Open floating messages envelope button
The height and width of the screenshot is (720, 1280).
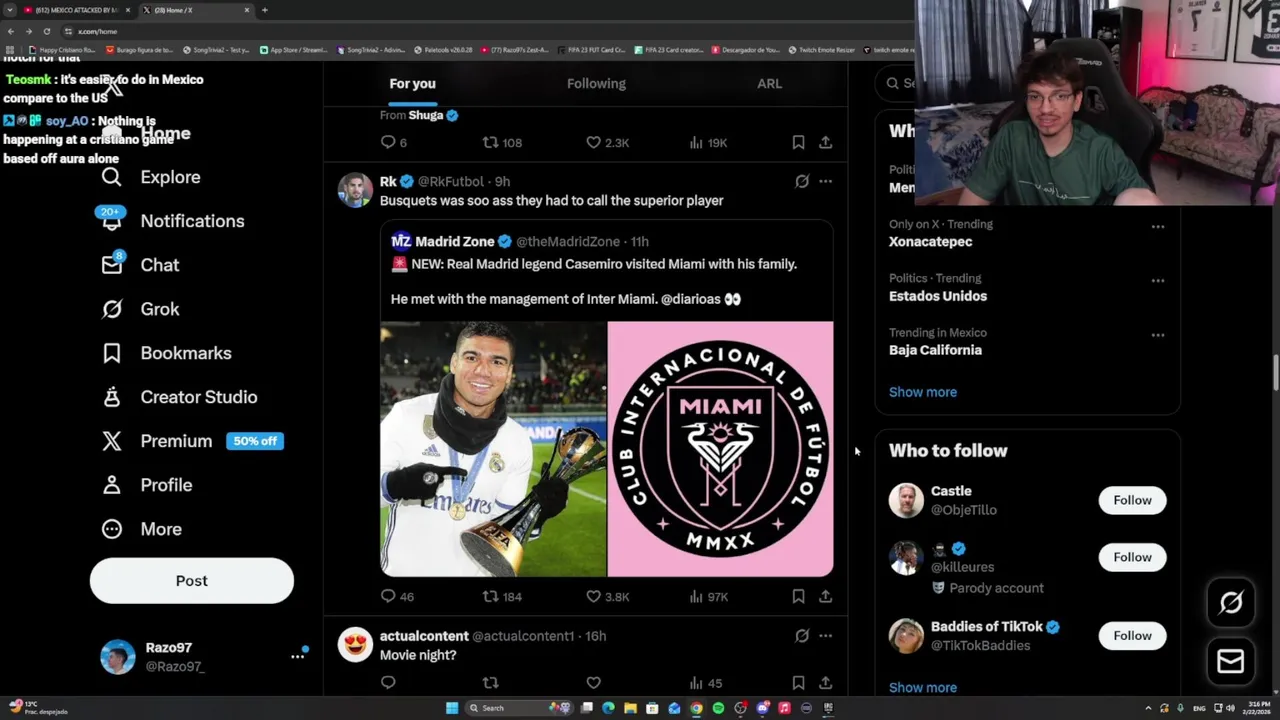(1231, 661)
